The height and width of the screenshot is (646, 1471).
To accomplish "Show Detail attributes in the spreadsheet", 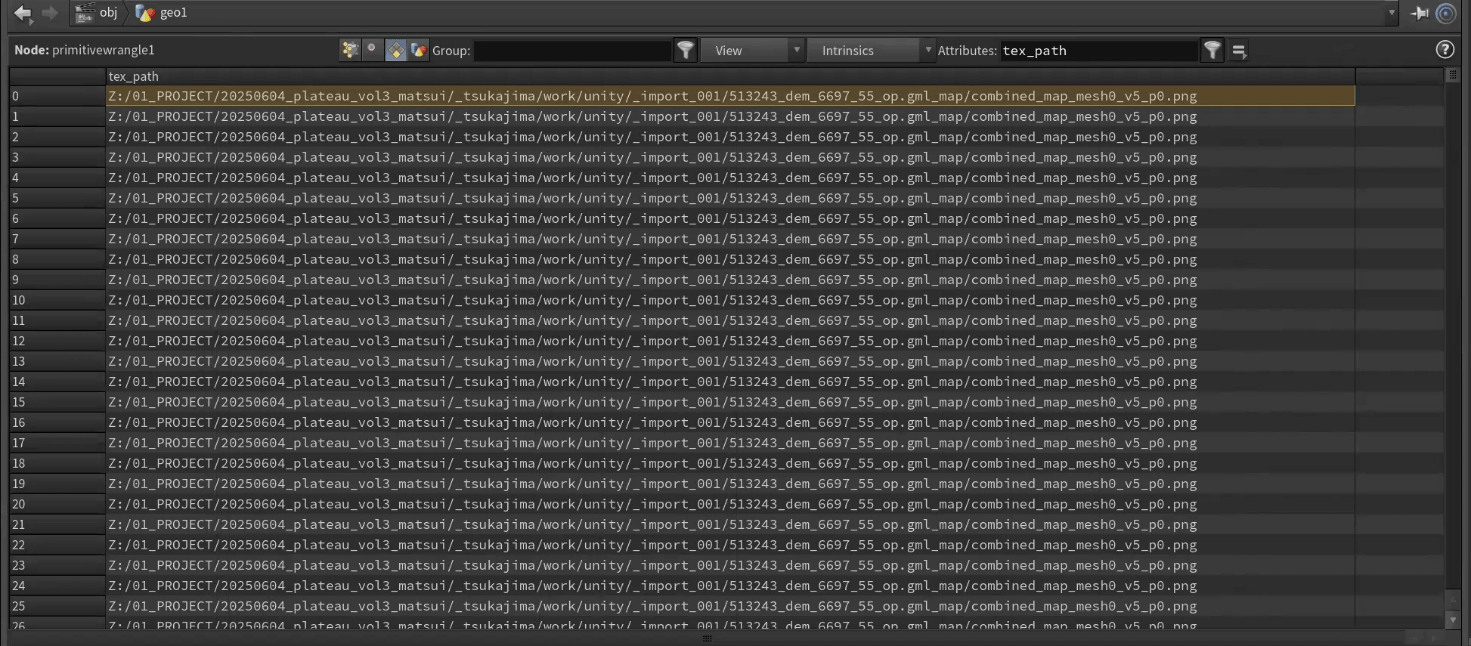I will 419,50.
